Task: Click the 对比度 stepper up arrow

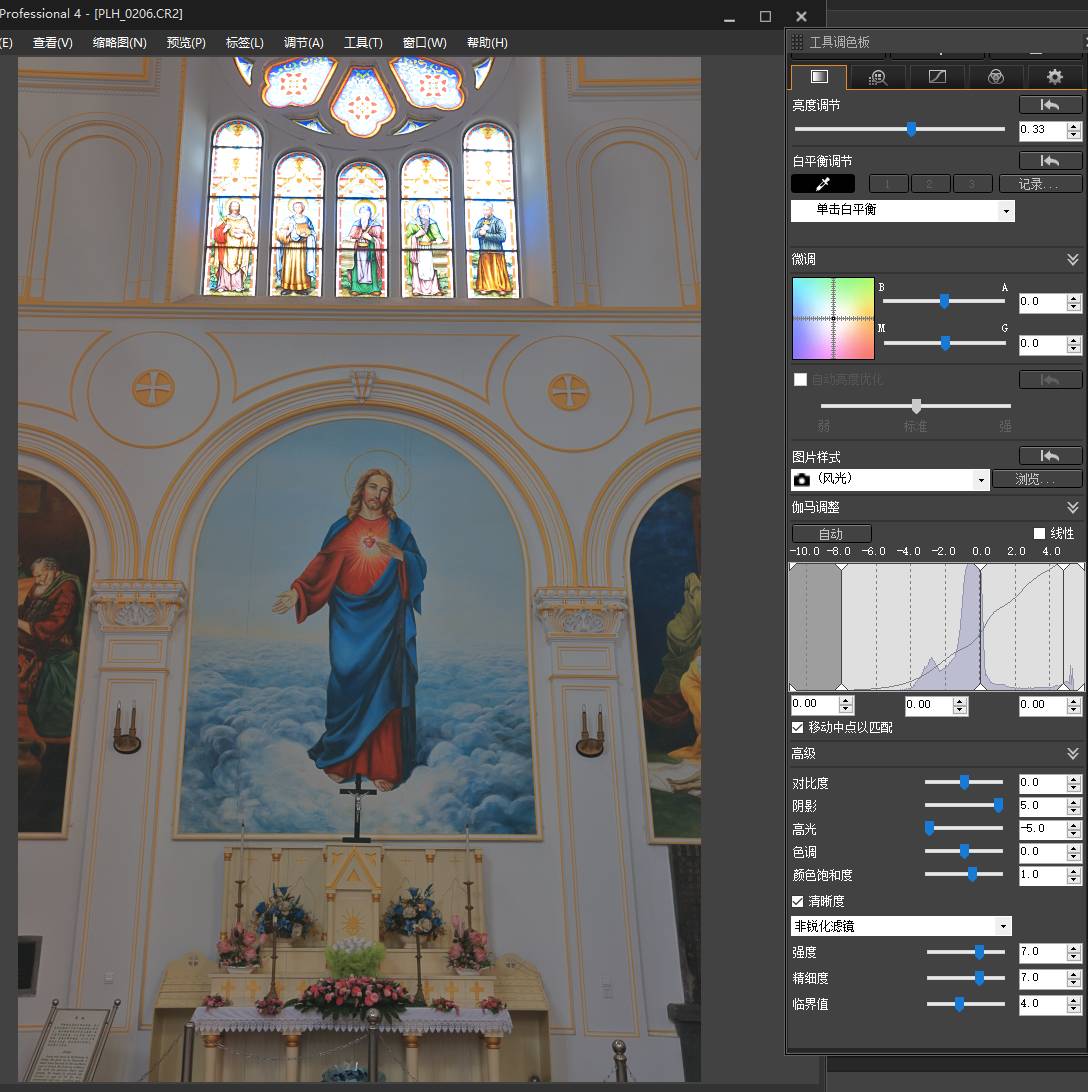Action: (x=1074, y=779)
